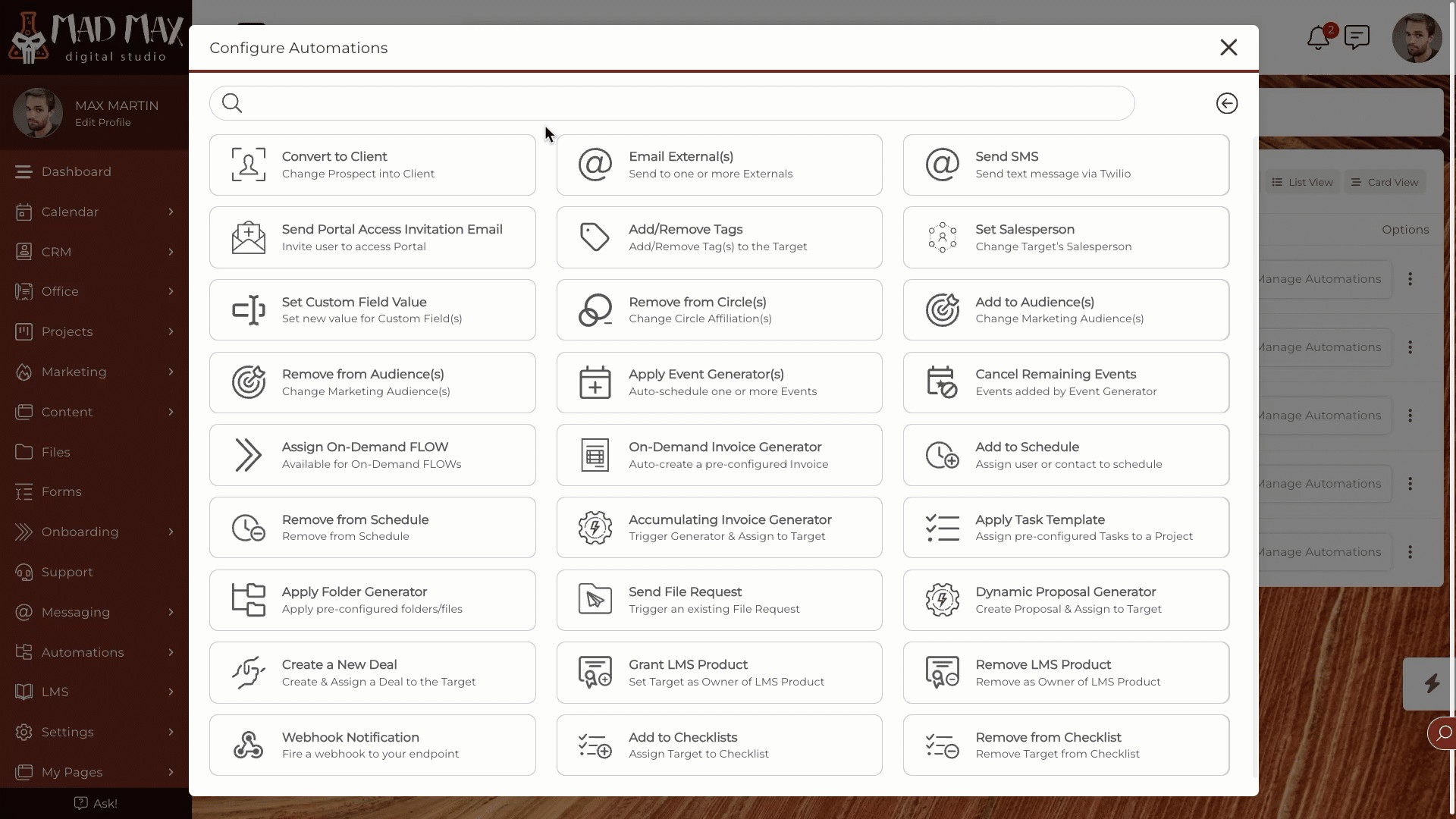Click the back navigation arrow button
Viewport: 1456px width, 819px height.
(1227, 103)
